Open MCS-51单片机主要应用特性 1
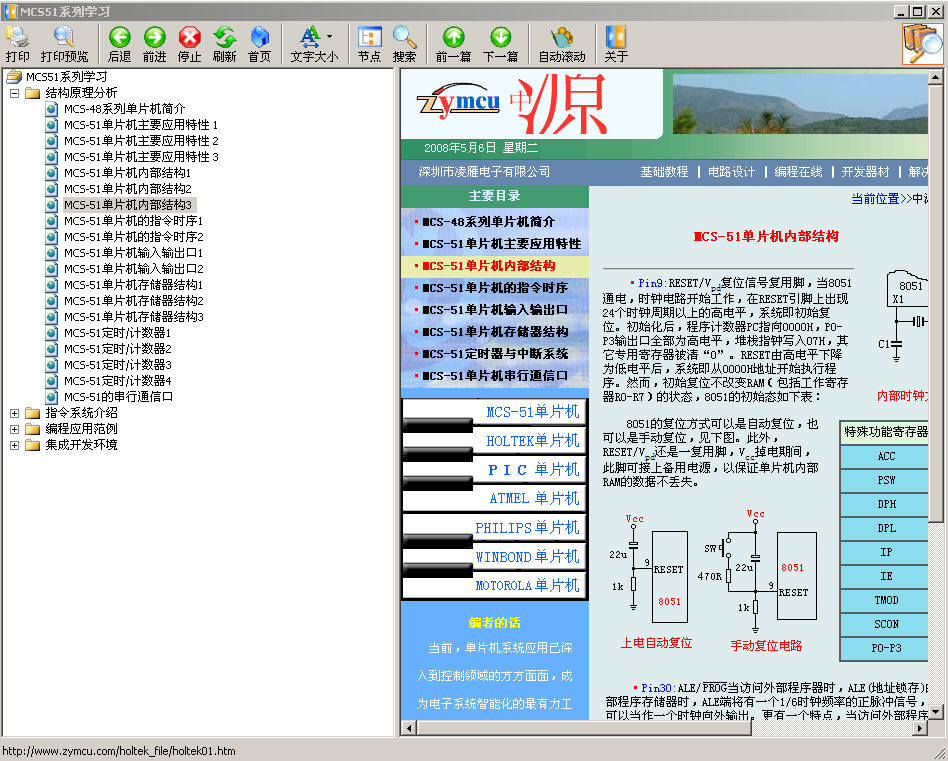 (141, 125)
